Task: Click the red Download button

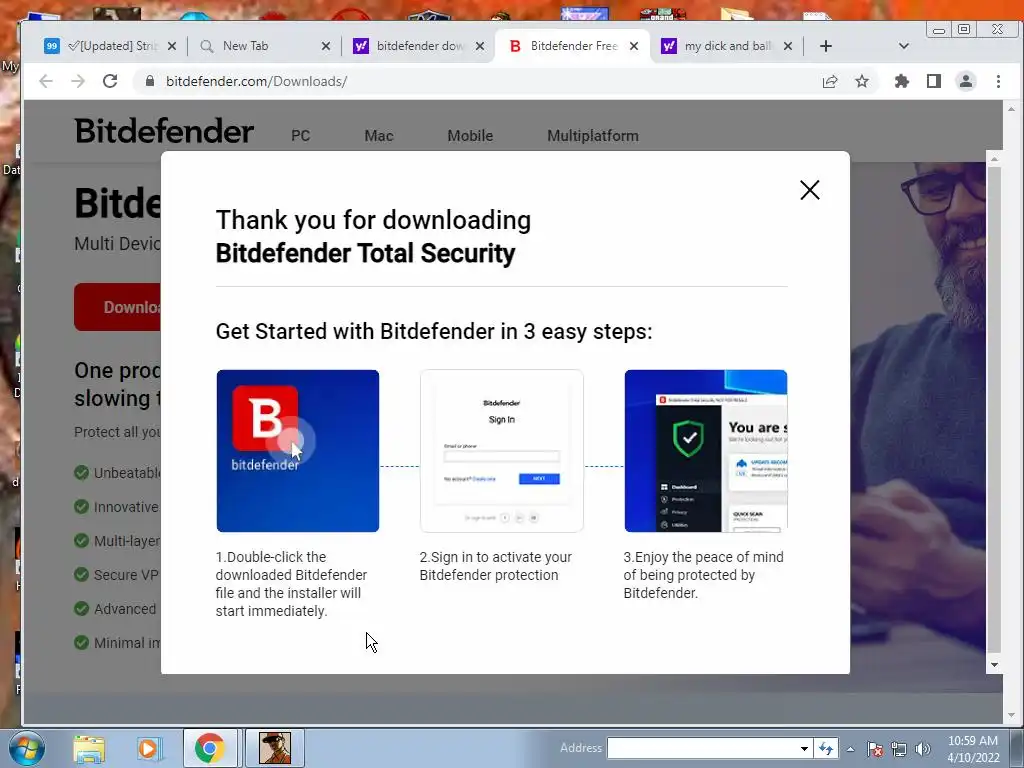Action: [118, 307]
